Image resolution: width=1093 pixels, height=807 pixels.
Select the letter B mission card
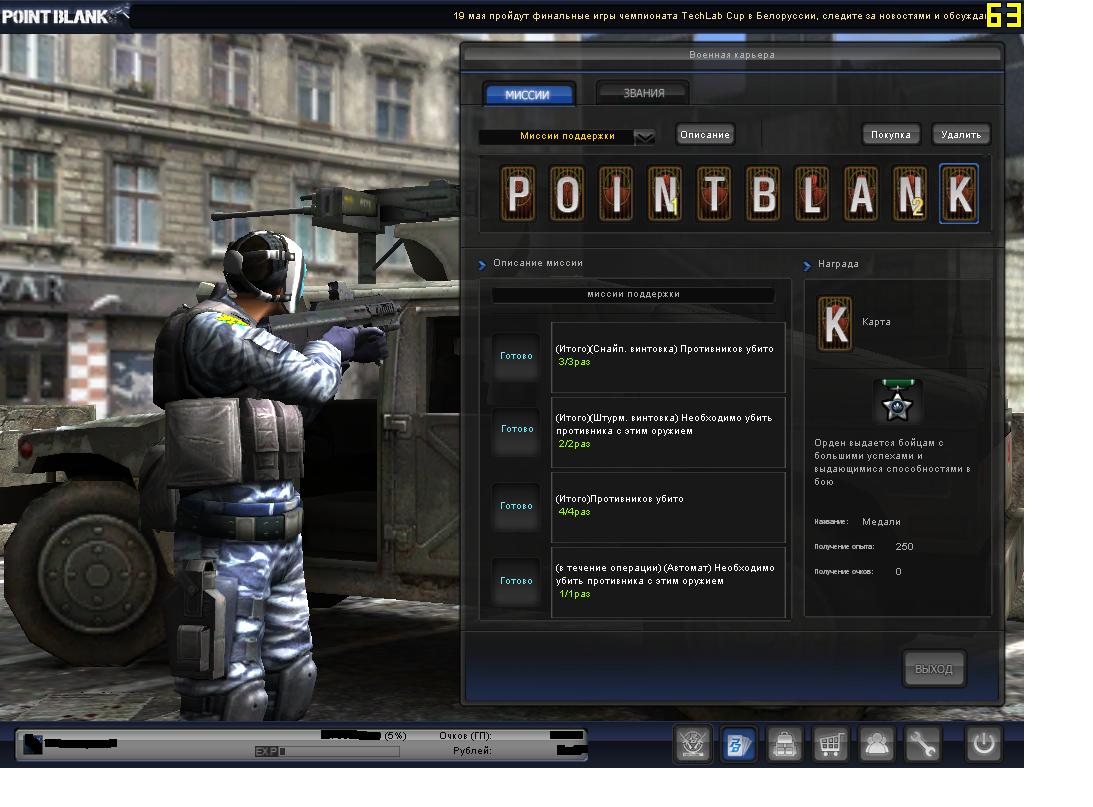763,193
